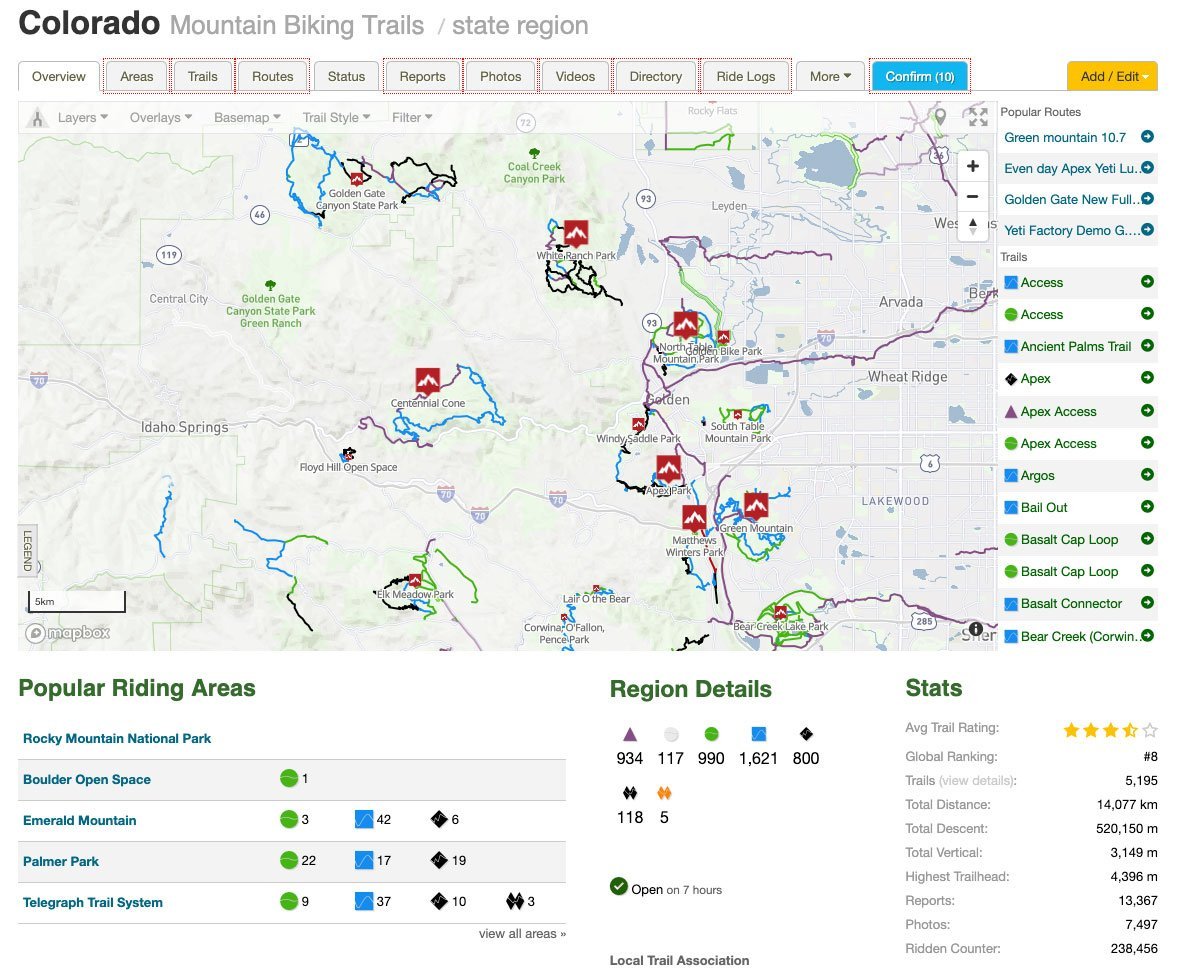
Task: Click the average trail rating stars
Action: (x=1110, y=730)
